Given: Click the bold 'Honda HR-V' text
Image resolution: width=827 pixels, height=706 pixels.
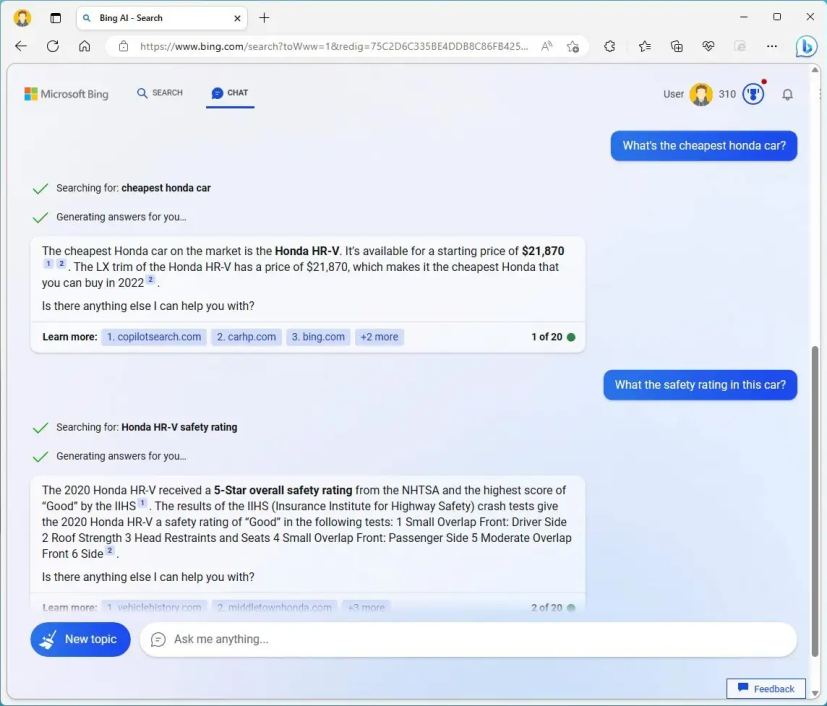Looking at the screenshot, I should tap(307, 251).
